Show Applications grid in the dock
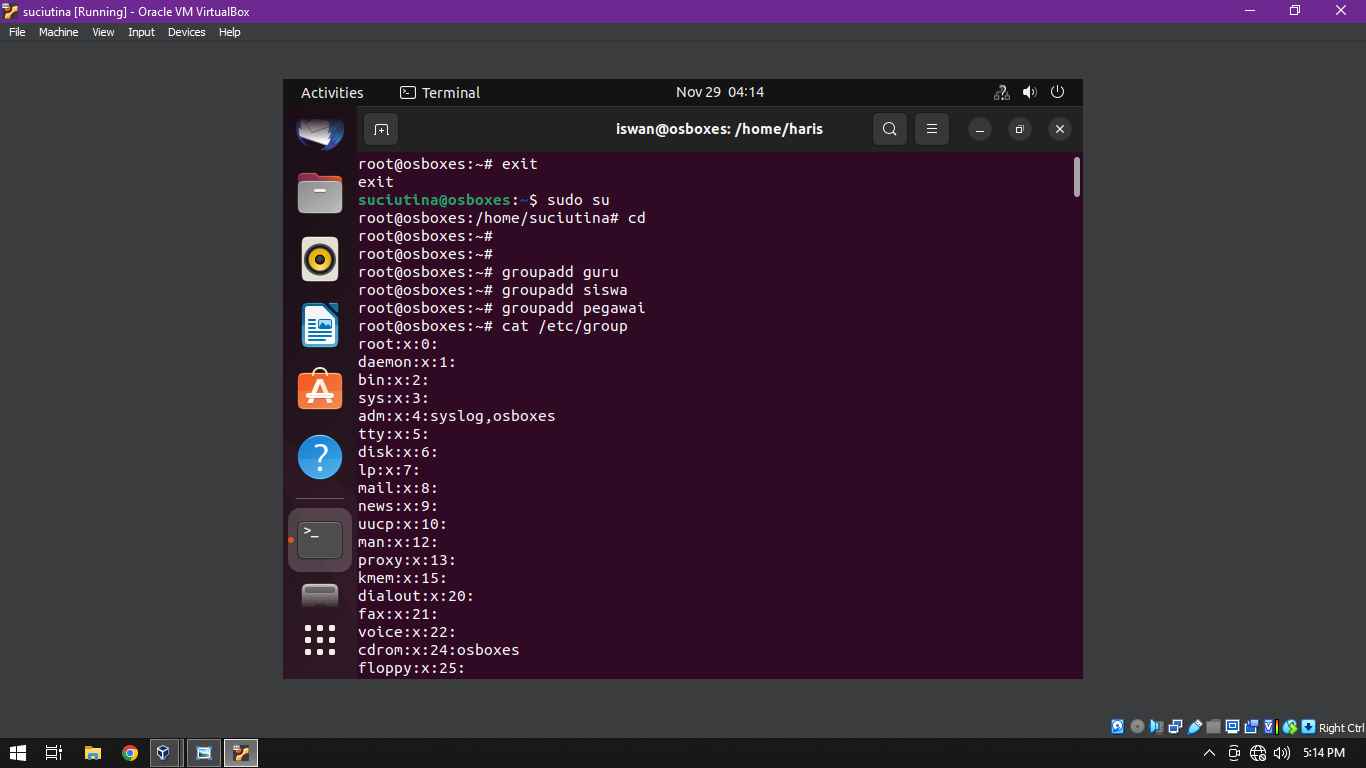The height and width of the screenshot is (768, 1366). coord(320,640)
